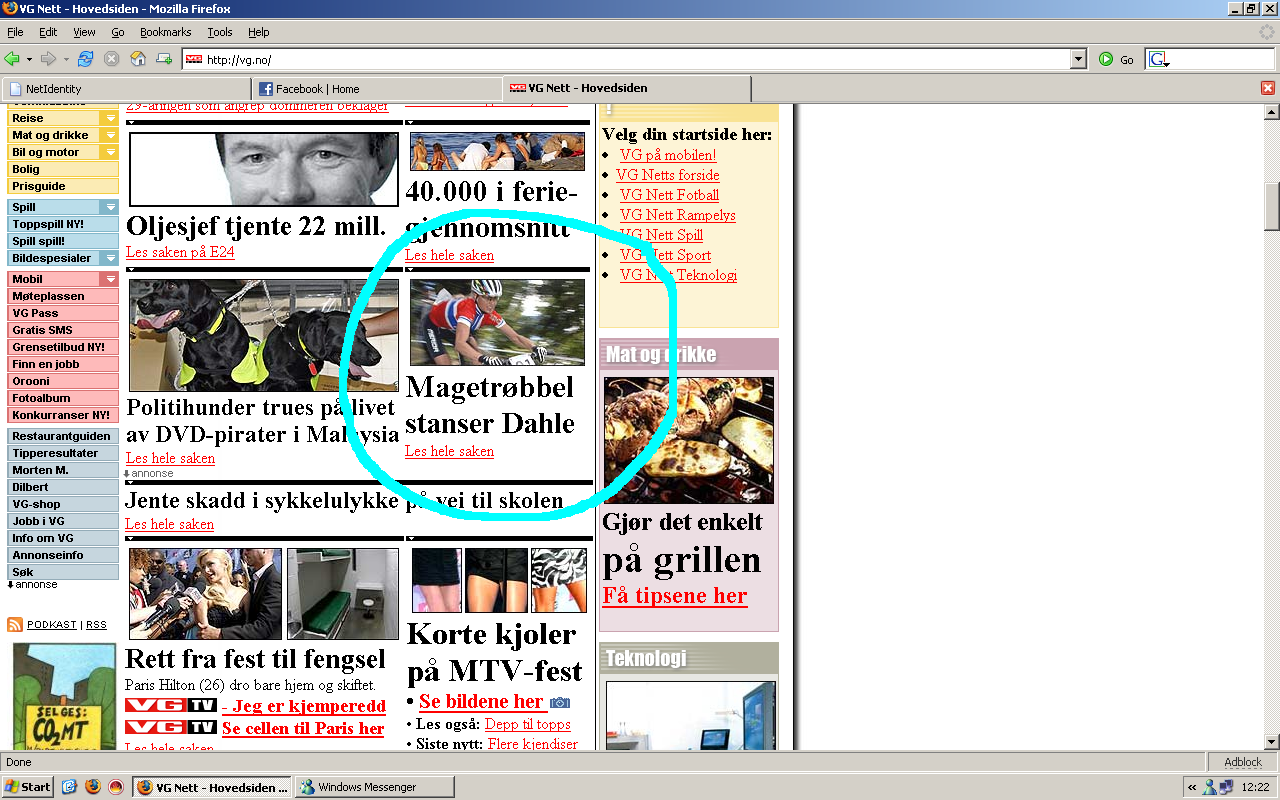The image size is (1280, 800).
Task: Click the Stop loading icon
Action: [112, 59]
